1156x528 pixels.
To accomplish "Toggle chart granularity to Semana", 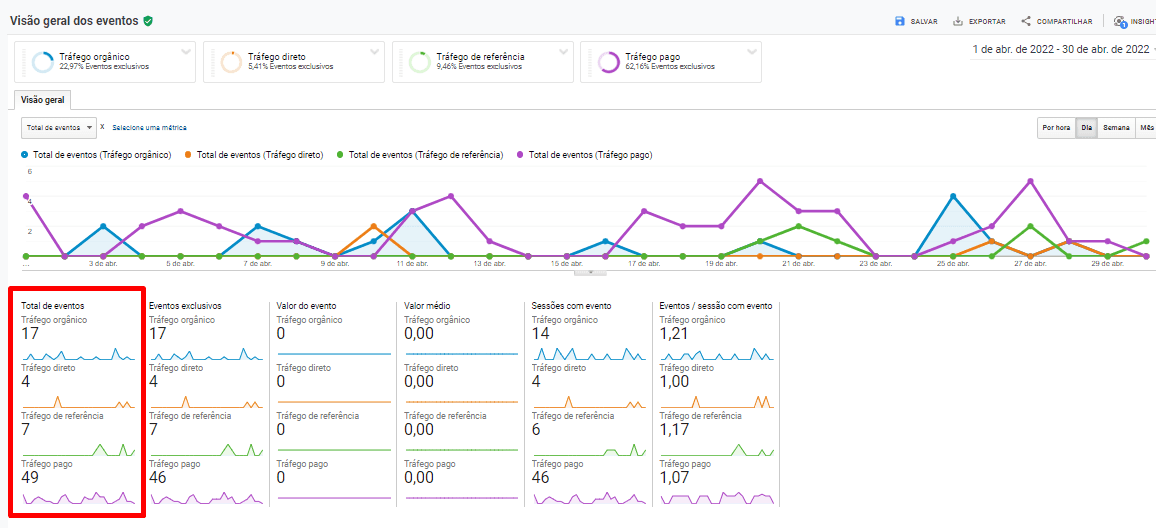I will pos(1116,128).
